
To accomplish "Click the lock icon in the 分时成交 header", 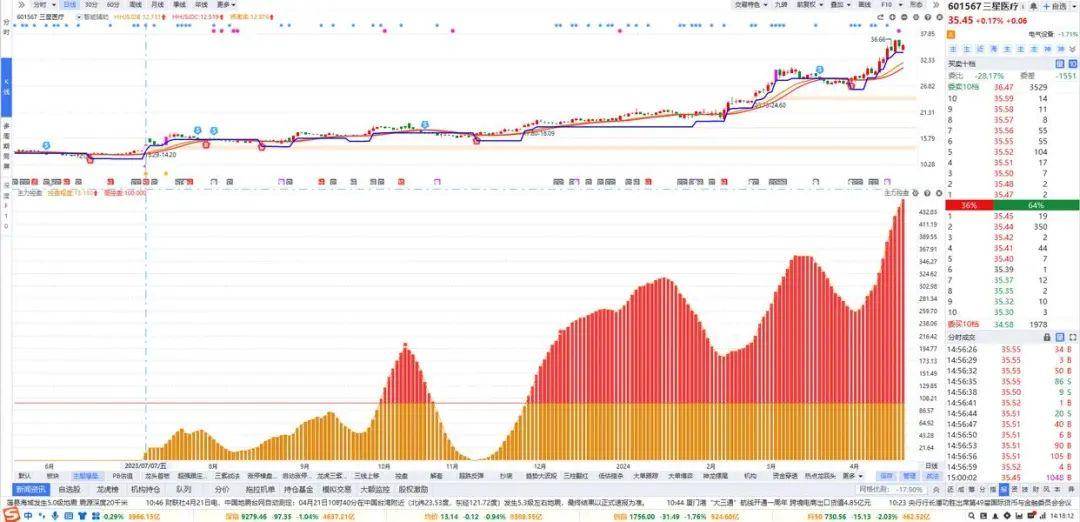I will [1048, 337].
